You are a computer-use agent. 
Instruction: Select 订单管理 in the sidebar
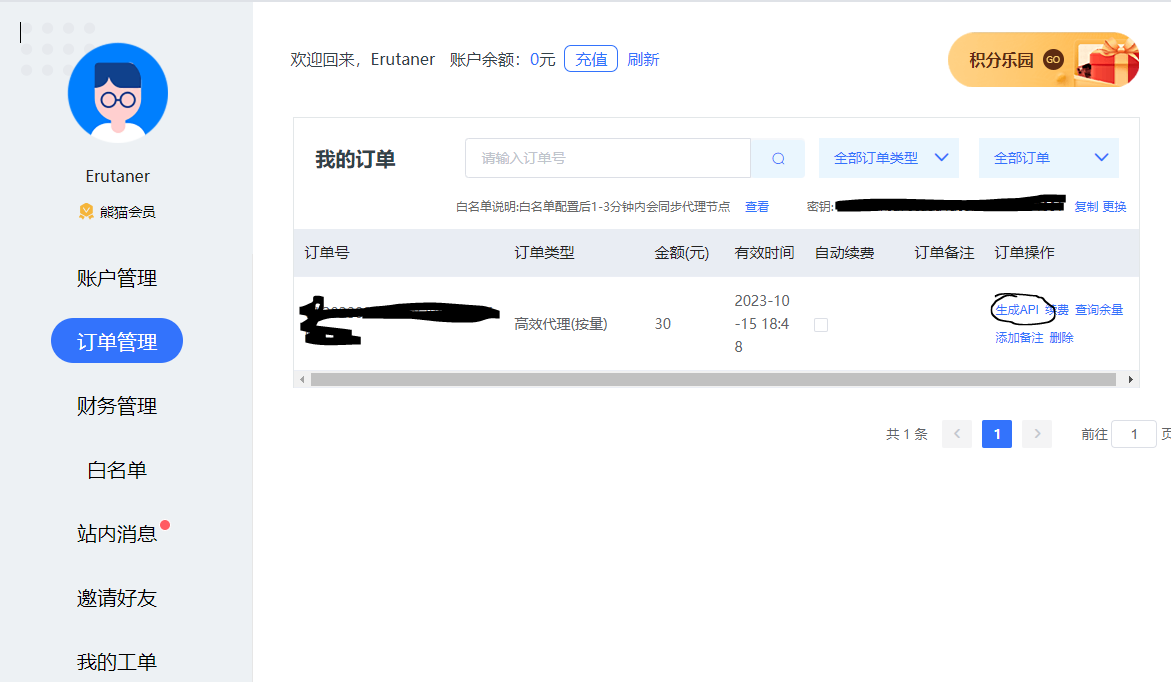pyautogui.click(x=117, y=341)
